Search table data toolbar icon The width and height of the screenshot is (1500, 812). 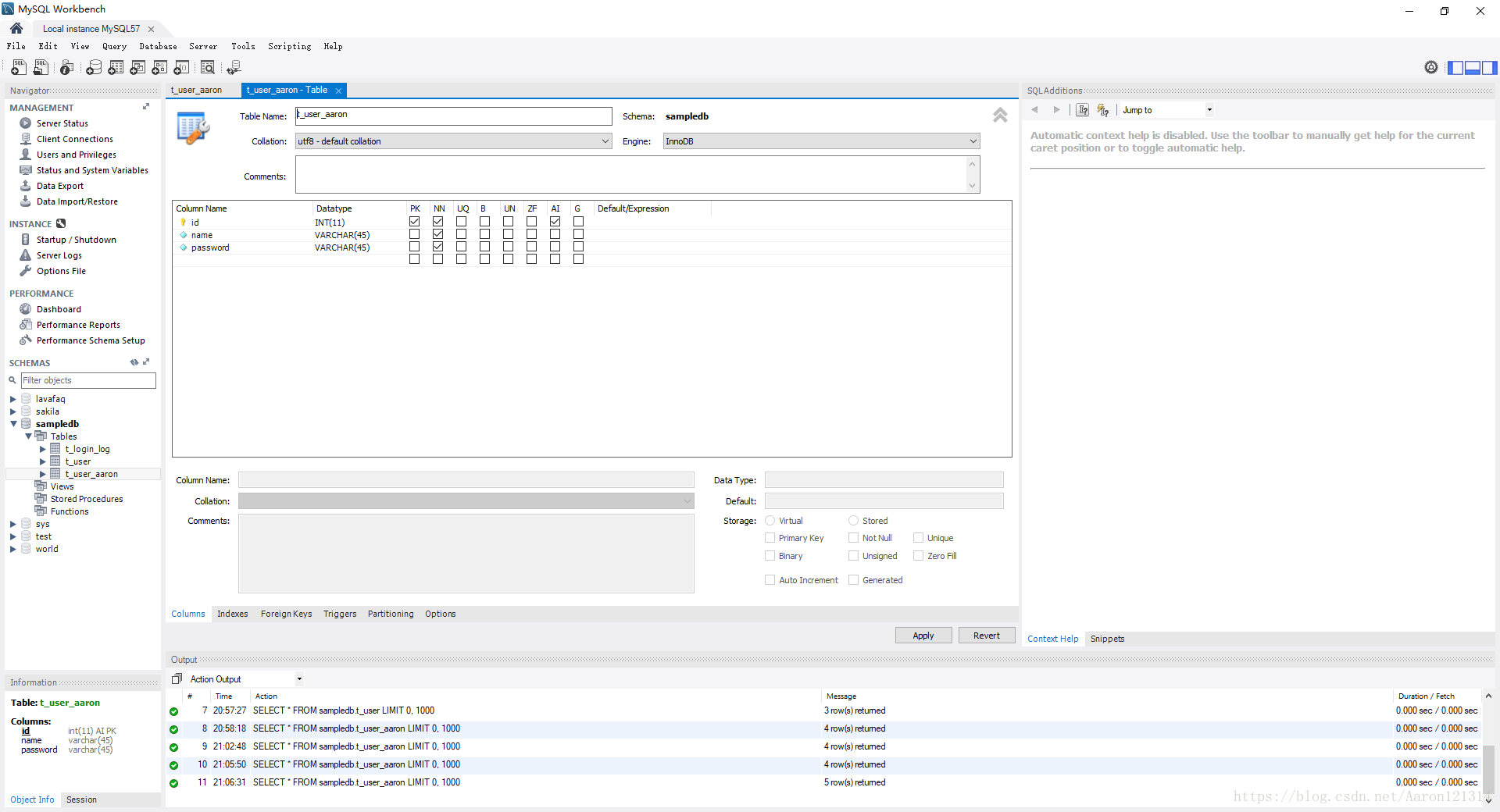208,68
